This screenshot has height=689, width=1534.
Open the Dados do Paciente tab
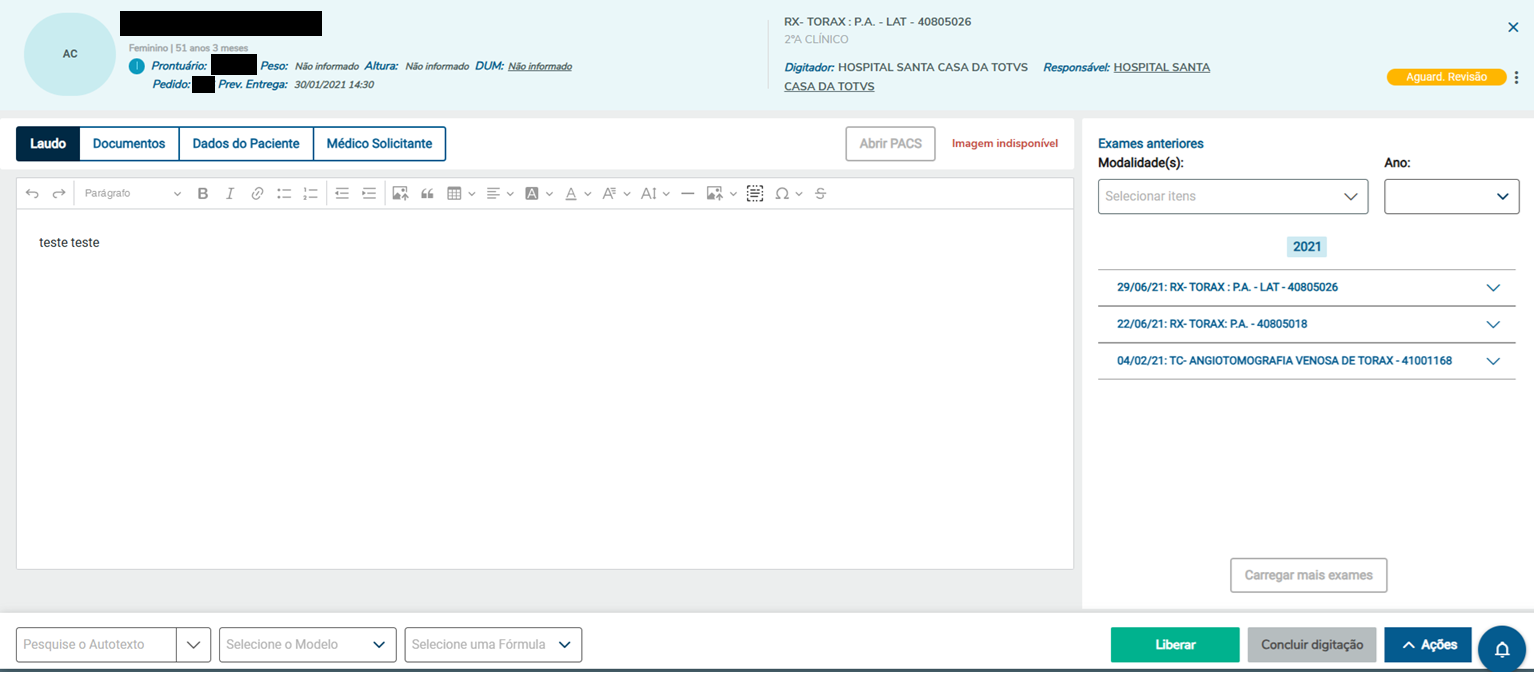click(246, 144)
